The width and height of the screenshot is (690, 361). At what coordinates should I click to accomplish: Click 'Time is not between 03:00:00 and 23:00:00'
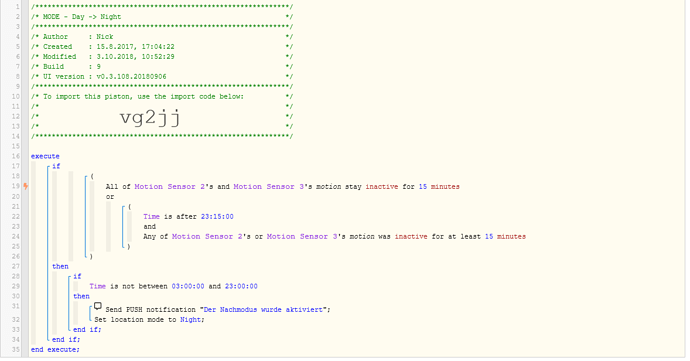click(x=173, y=286)
